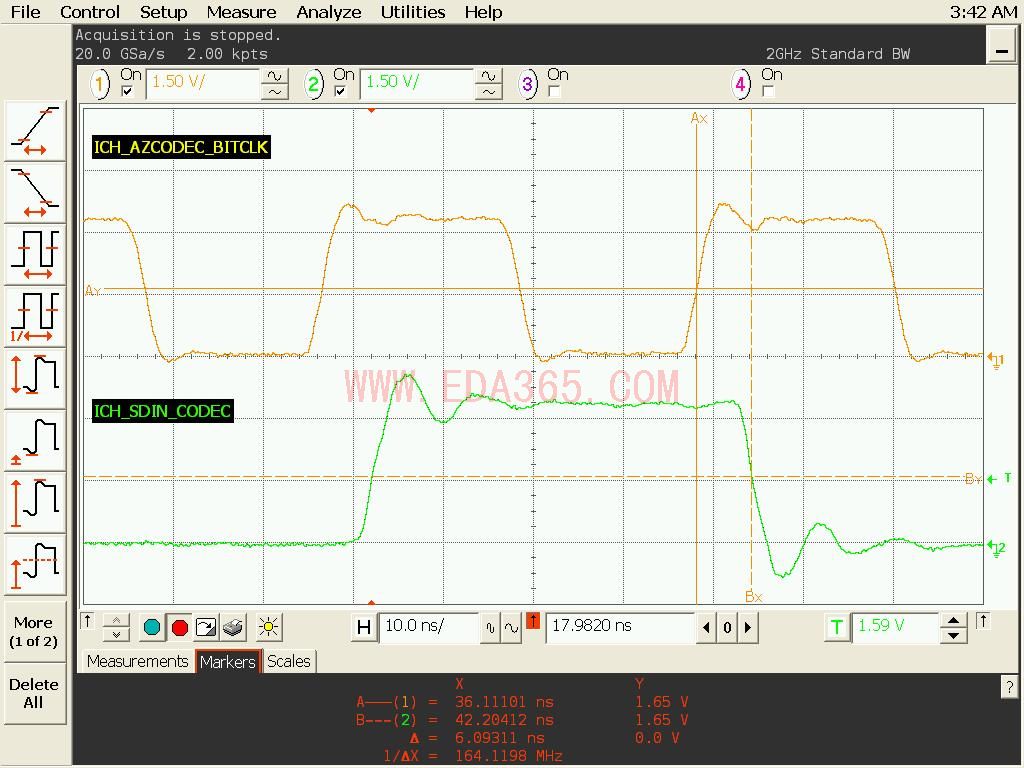
Task: Select the fall time measurement icon
Action: coord(35,193)
